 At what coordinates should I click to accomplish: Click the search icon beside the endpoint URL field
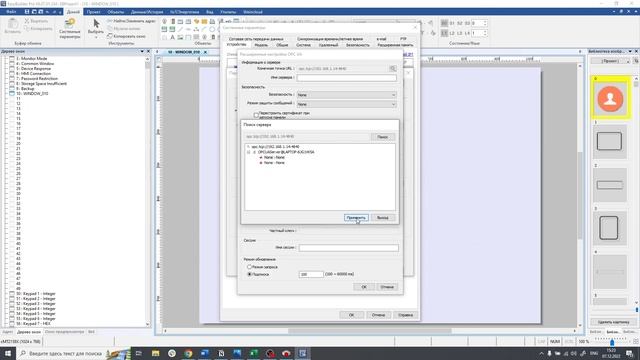(393, 69)
